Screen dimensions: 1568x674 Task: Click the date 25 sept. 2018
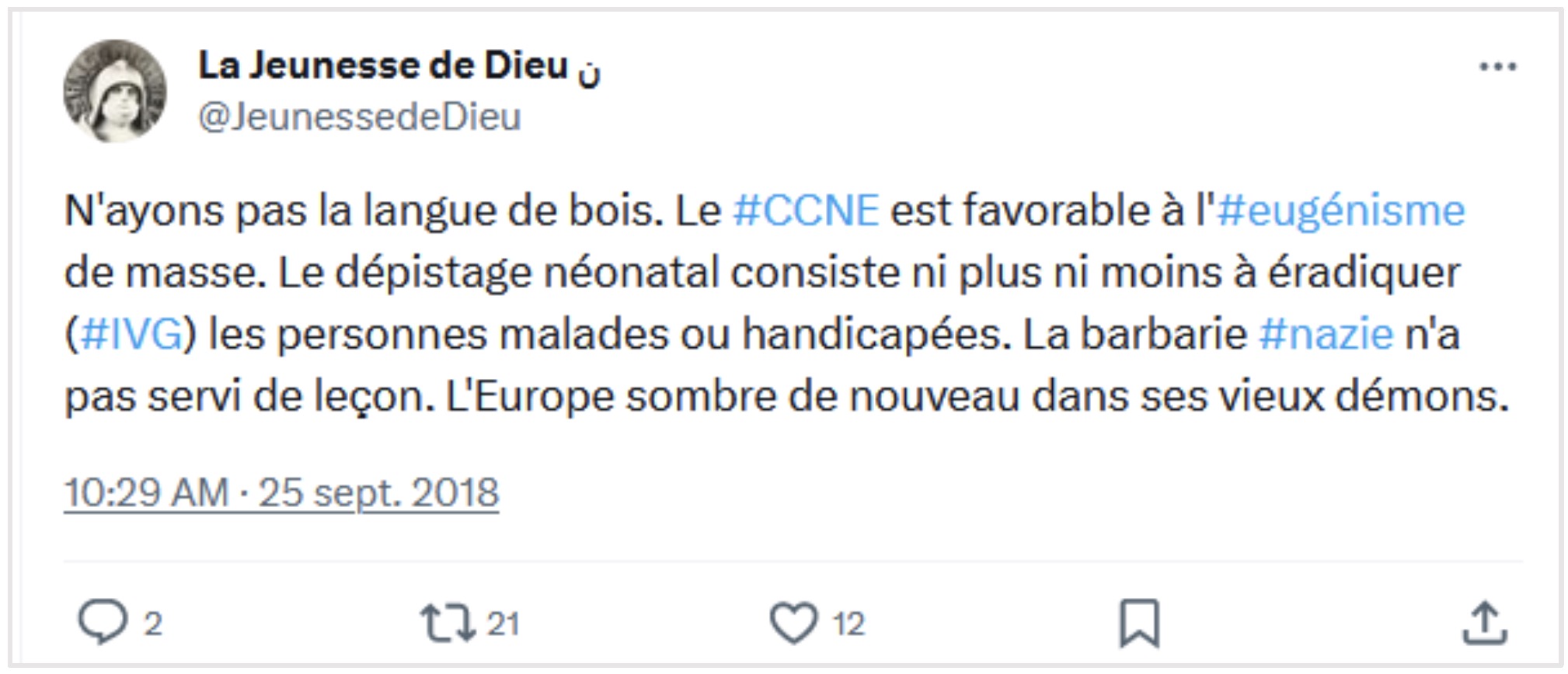point(378,493)
